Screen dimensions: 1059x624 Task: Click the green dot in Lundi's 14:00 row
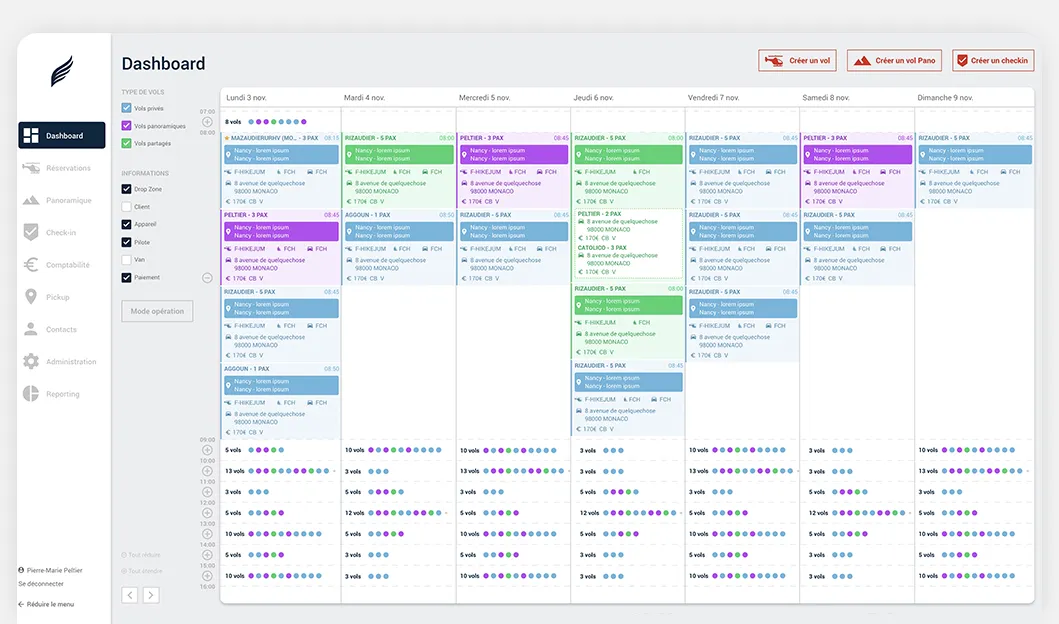tap(274, 555)
